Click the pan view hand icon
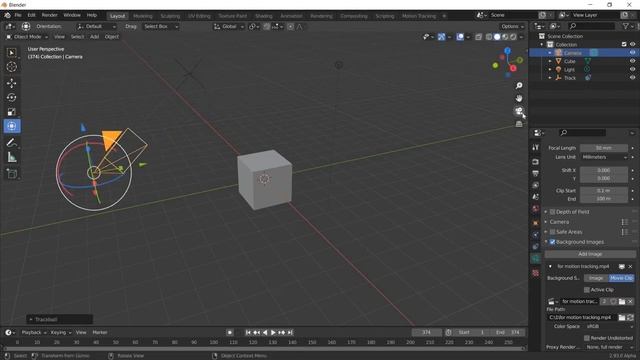This screenshot has width=640, height=360. click(519, 98)
